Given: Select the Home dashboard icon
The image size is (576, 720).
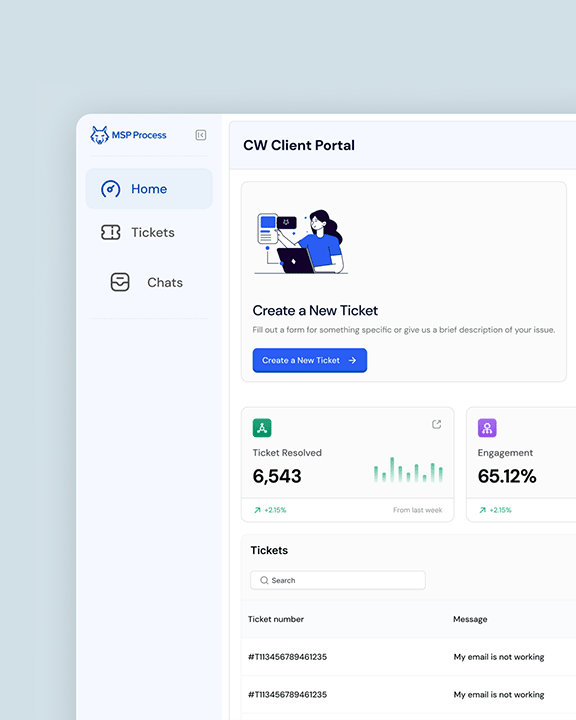Looking at the screenshot, I should [x=111, y=189].
